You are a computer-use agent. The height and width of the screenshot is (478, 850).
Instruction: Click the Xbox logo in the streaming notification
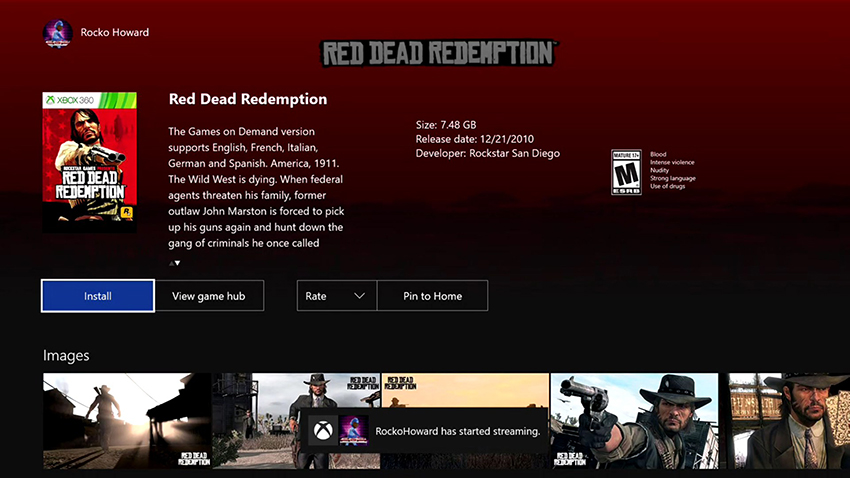pos(323,431)
